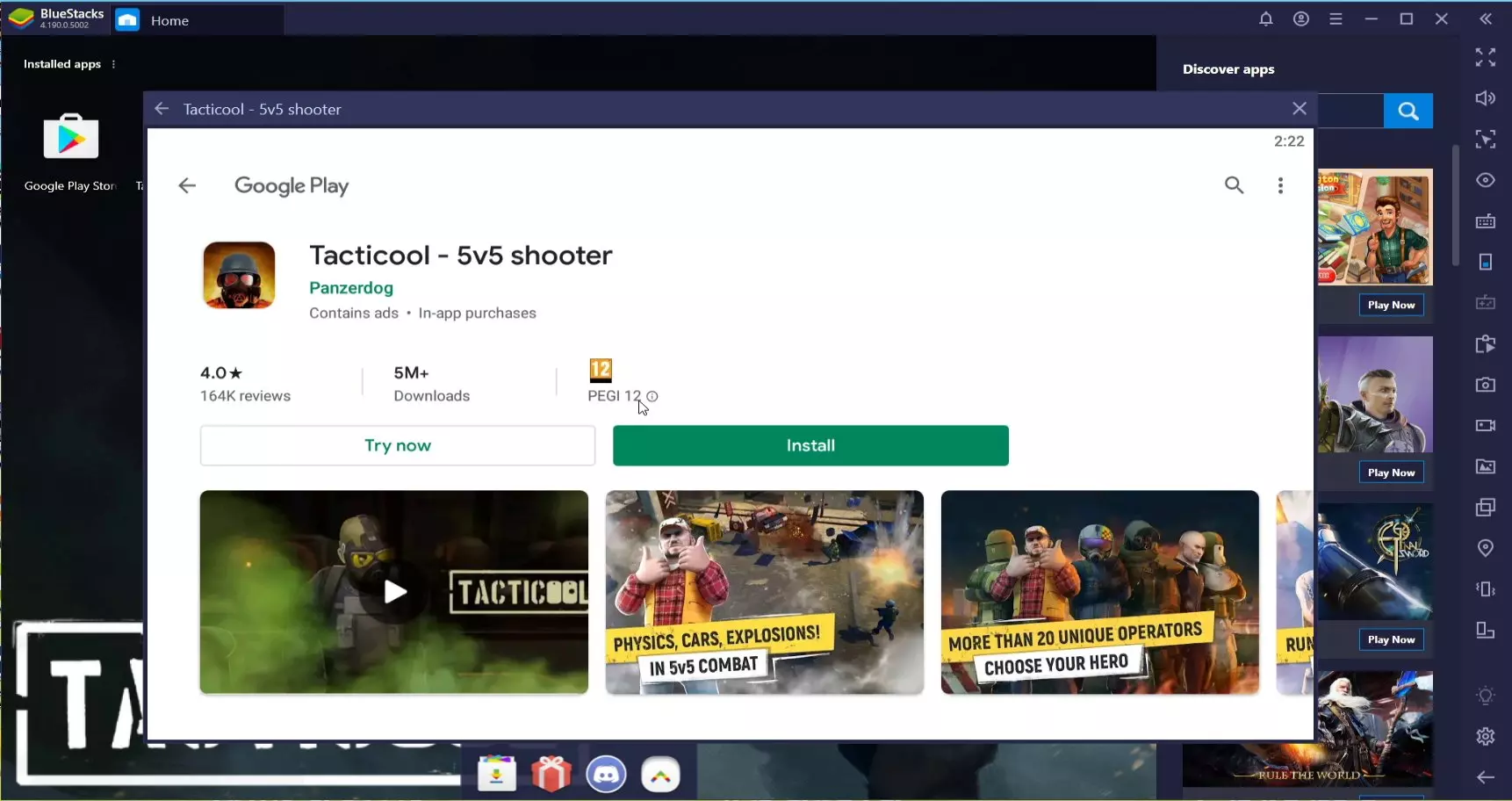Screen dimensions: 1512x801
Task: Open the Discord icon in the dock
Action: coord(606,775)
